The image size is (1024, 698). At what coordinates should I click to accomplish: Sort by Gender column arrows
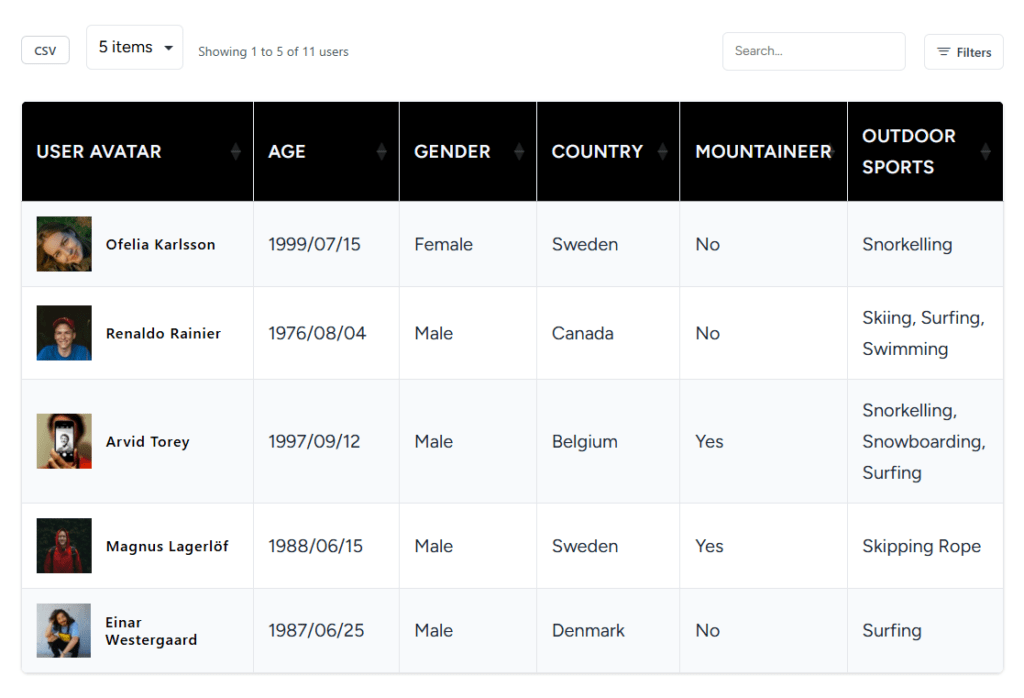[x=519, y=151]
